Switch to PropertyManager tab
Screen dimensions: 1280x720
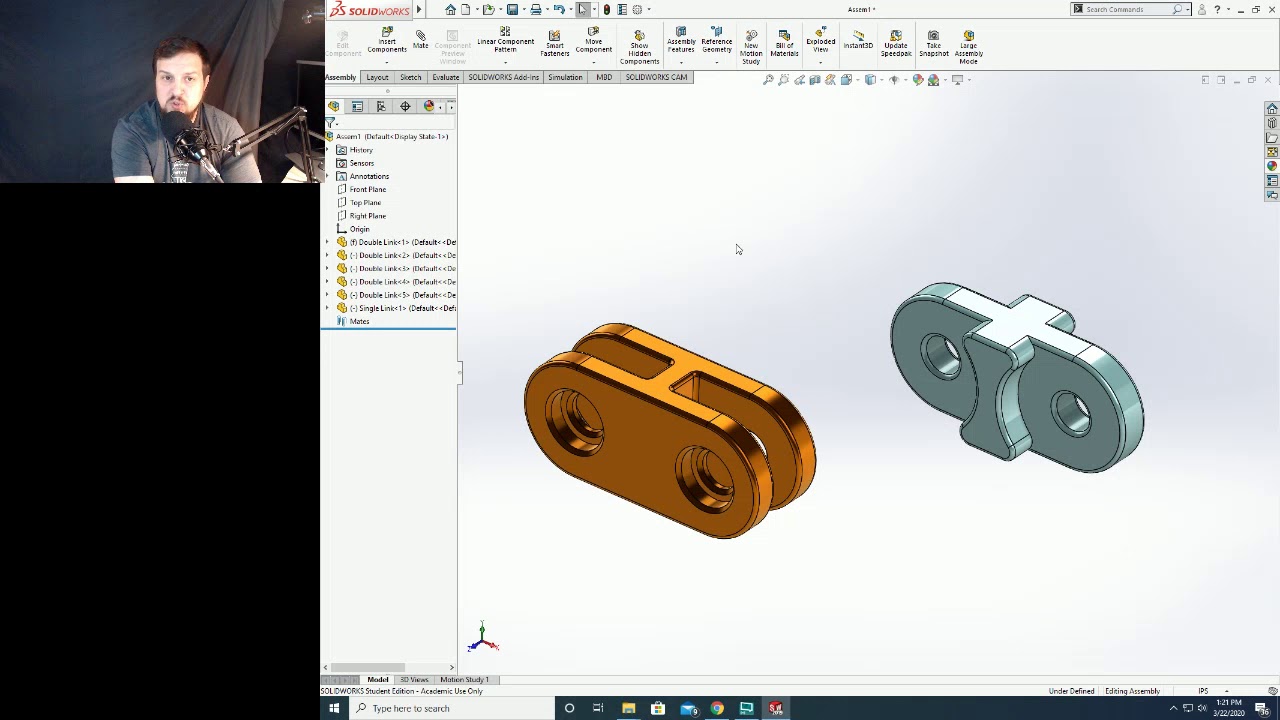point(357,106)
